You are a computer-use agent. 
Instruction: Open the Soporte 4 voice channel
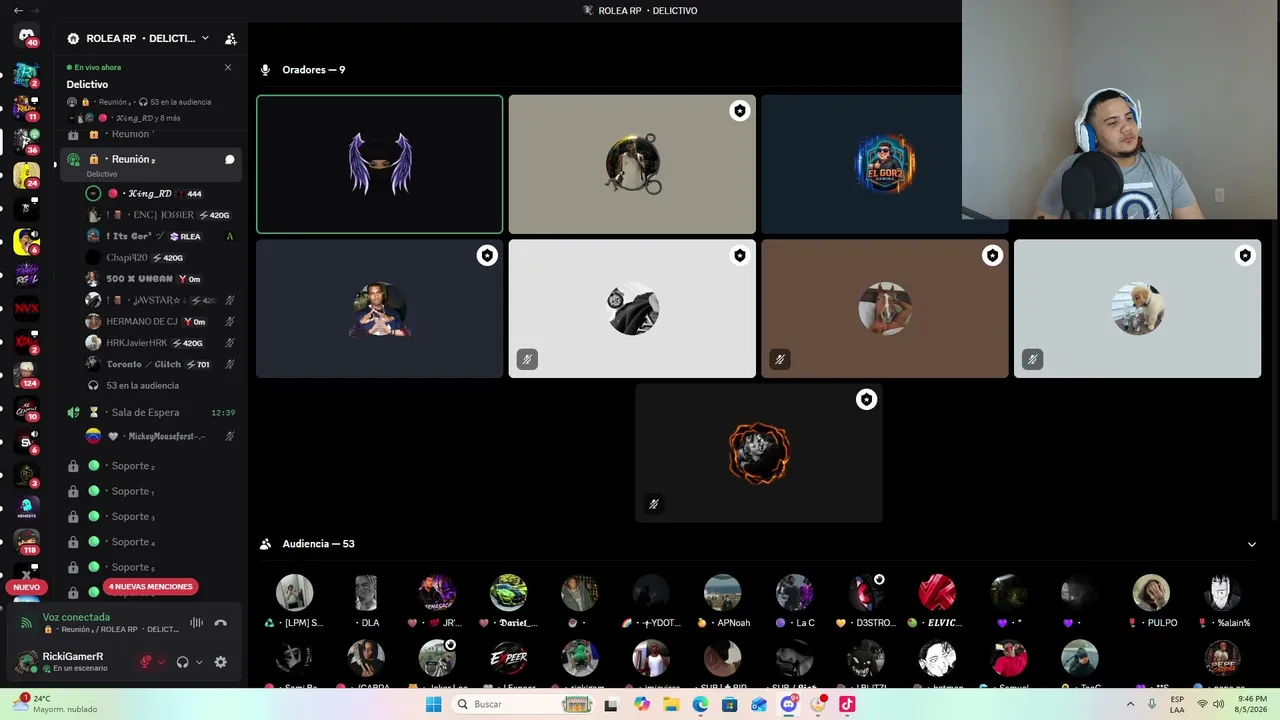click(153, 542)
